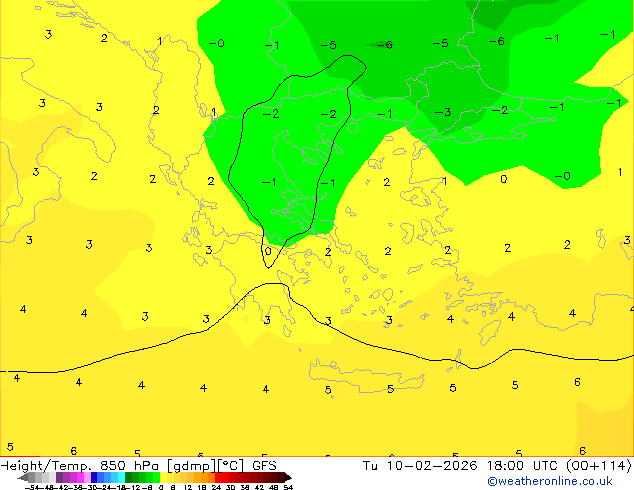Click the '54' maximum legend scale value
Image resolution: width=634 pixels, height=490 pixels.
tap(288, 488)
